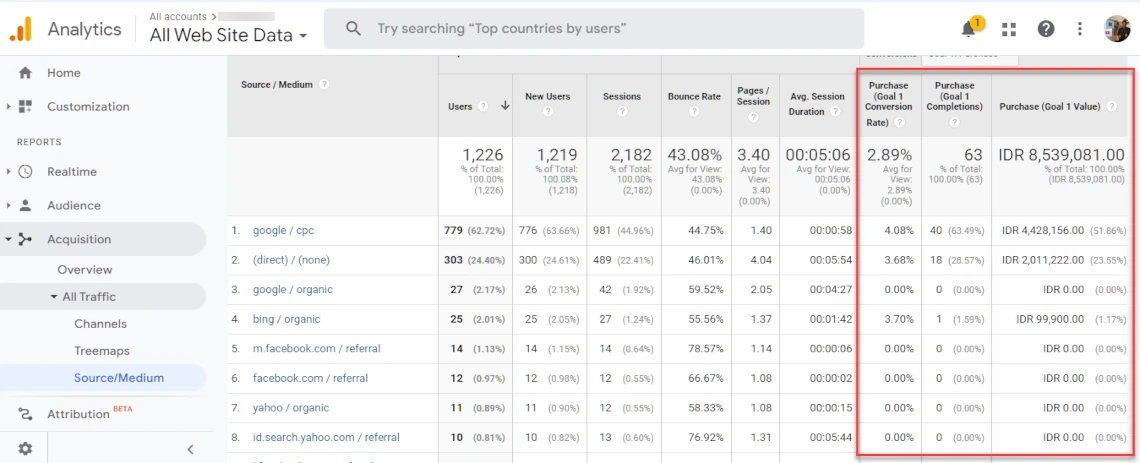This screenshot has height=463, width=1140.
Task: Click the Customization dashboard icon
Action: coord(25,106)
